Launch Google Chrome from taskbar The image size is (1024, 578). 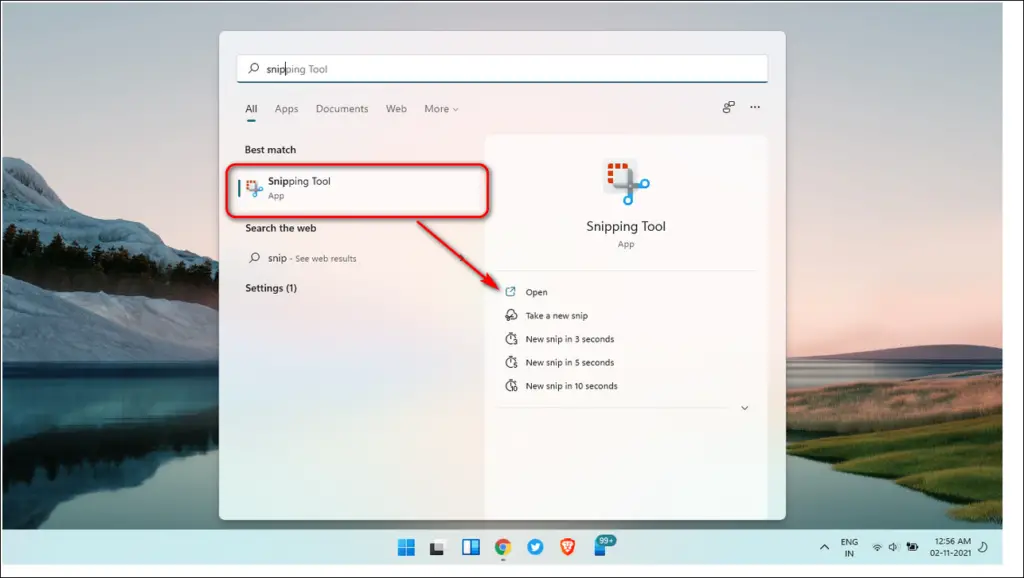[x=503, y=547]
